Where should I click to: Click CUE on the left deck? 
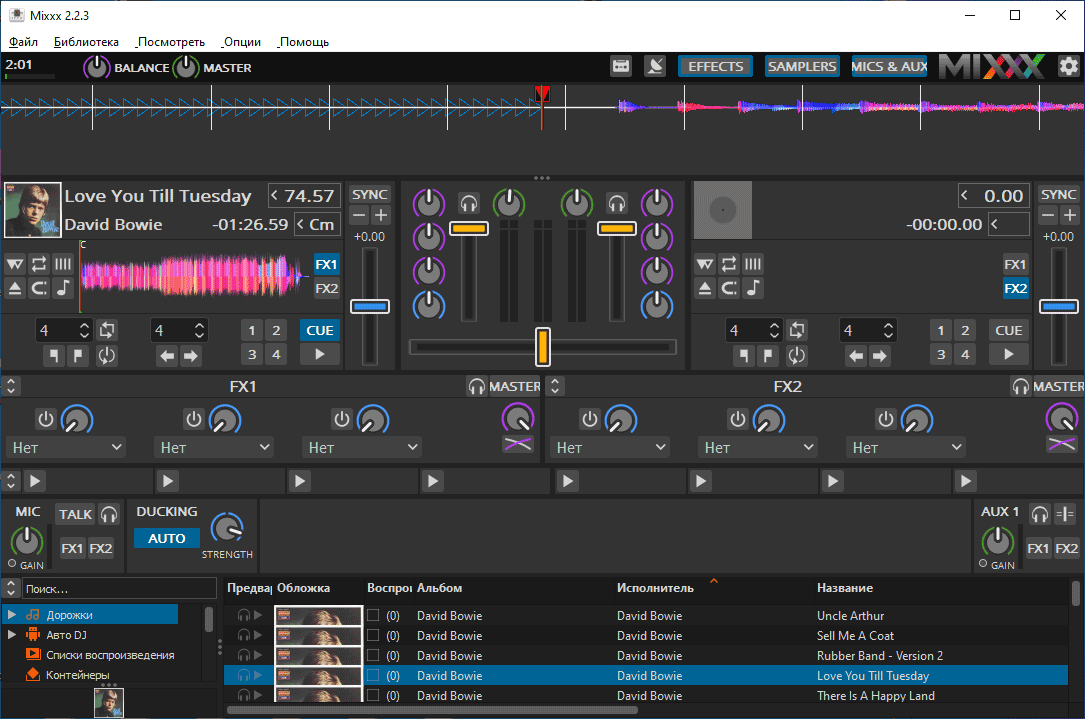(x=320, y=330)
